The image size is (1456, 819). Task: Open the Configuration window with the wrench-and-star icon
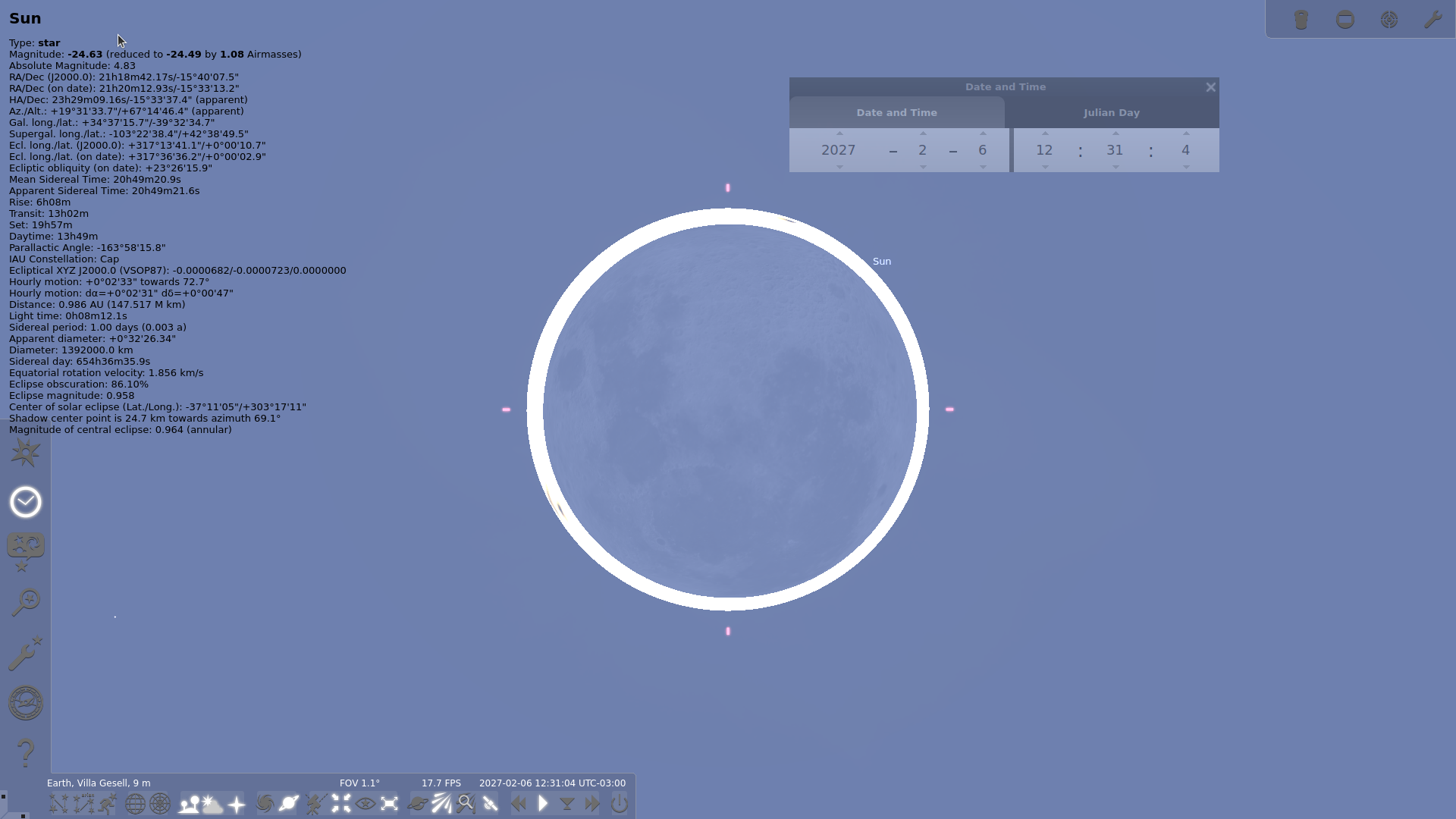[25, 653]
